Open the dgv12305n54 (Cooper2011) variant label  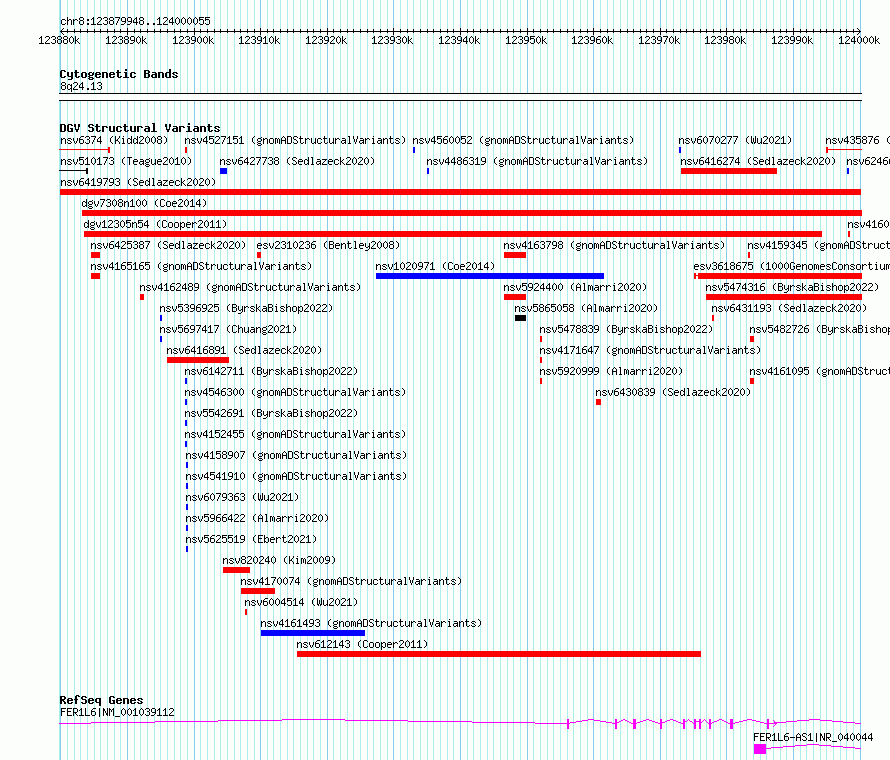155,224
